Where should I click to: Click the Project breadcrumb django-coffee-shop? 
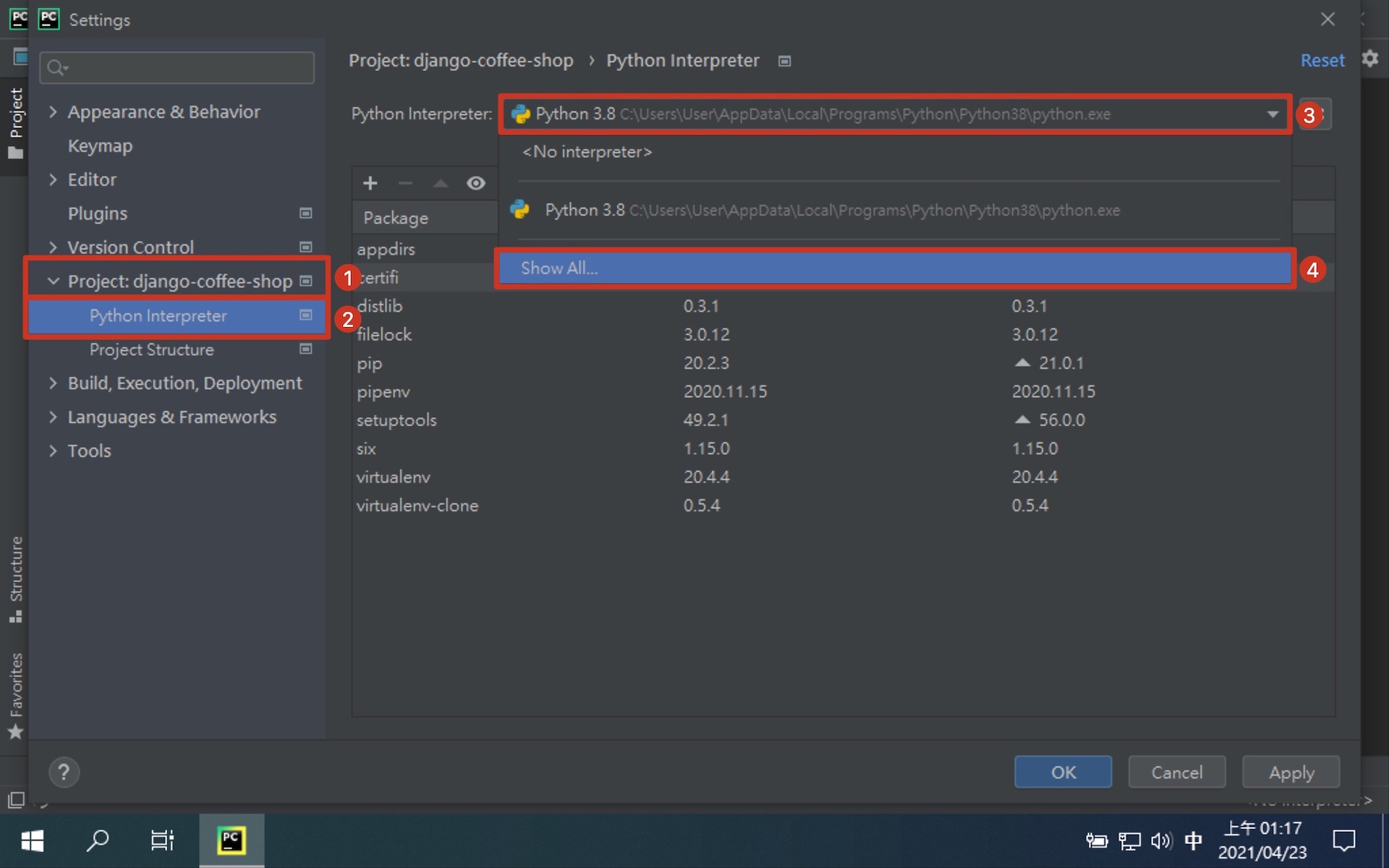pos(461,60)
